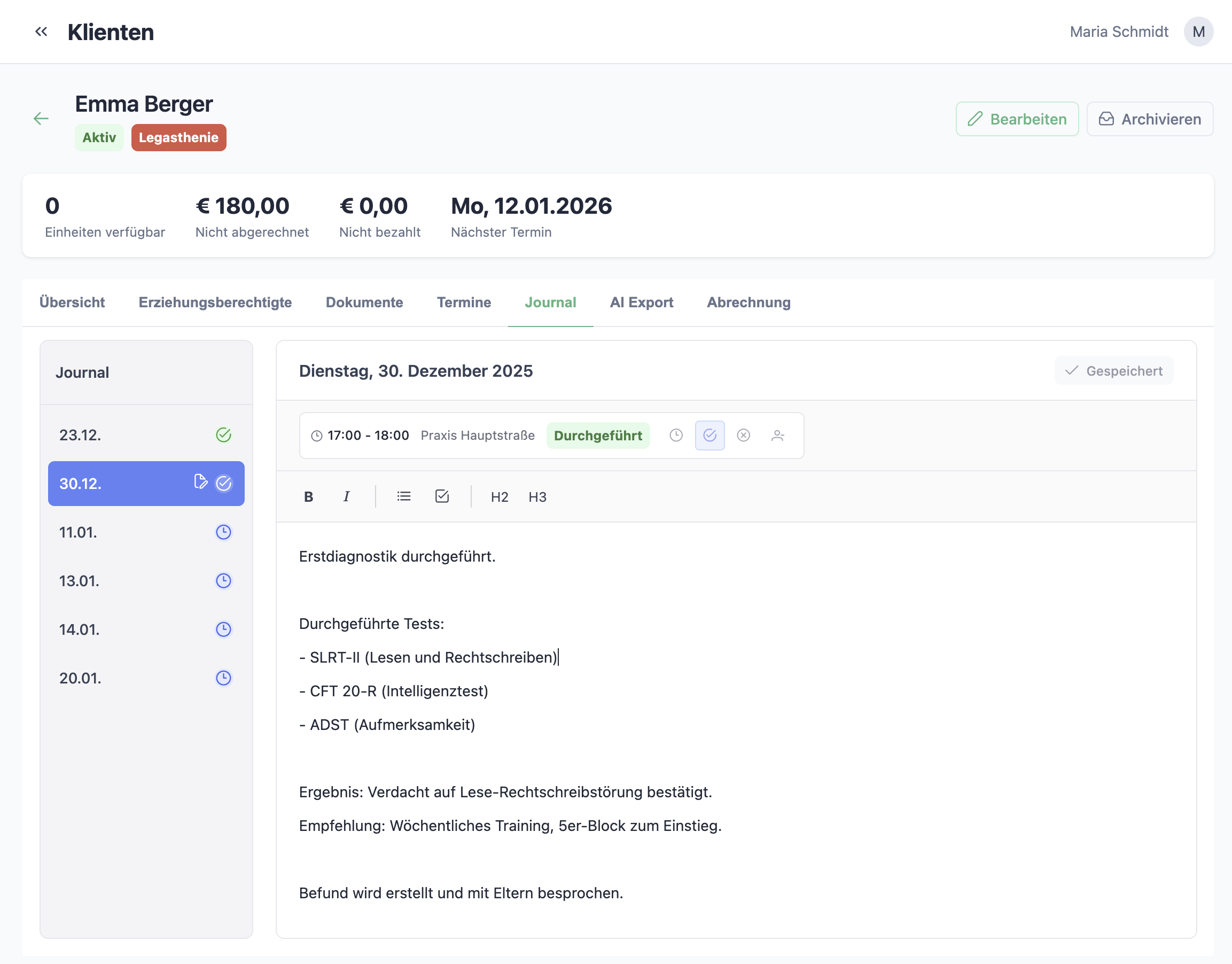This screenshot has width=1232, height=964.
Task: Click the green back arrow
Action: tap(41, 119)
